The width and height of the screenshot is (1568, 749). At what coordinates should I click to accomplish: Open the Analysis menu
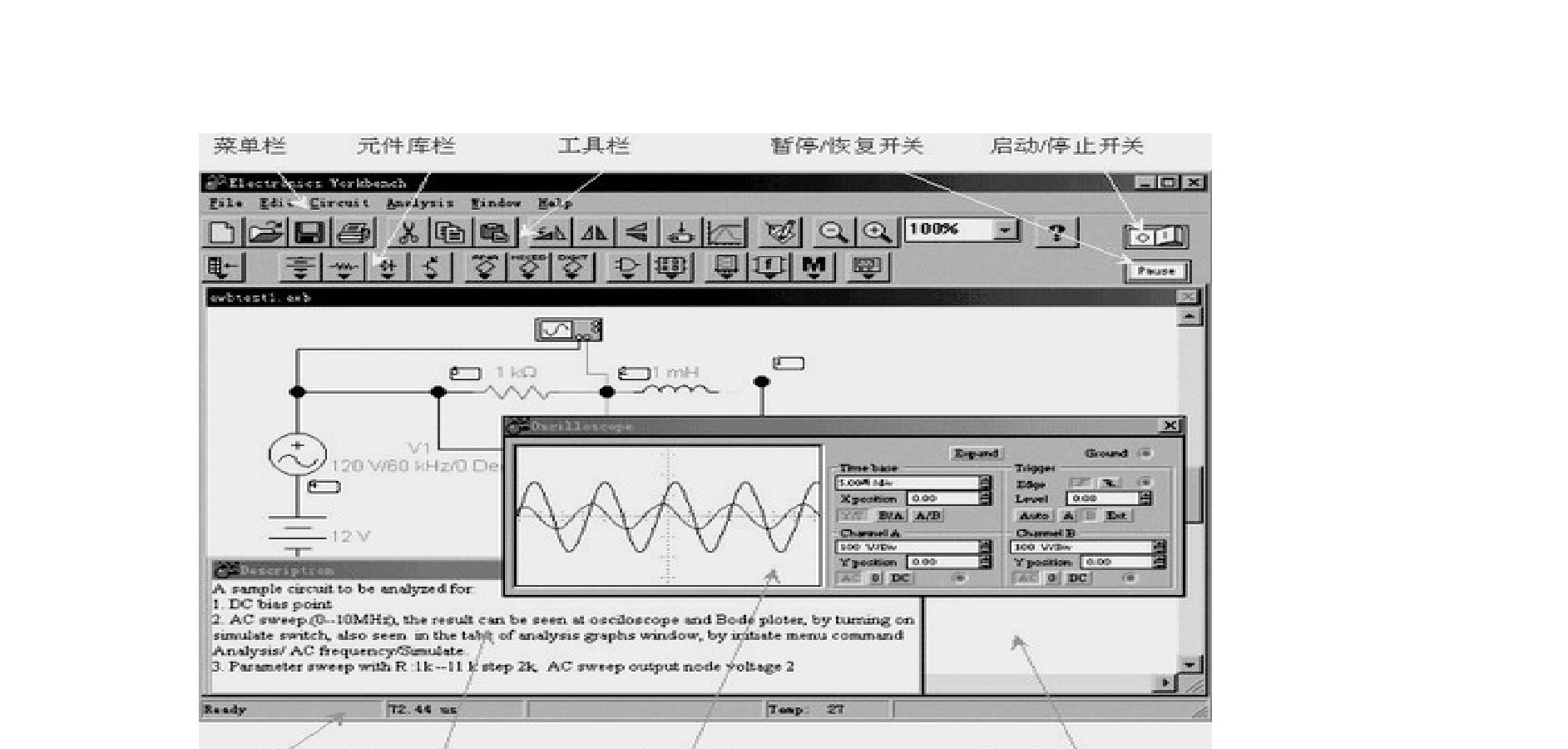[420, 203]
